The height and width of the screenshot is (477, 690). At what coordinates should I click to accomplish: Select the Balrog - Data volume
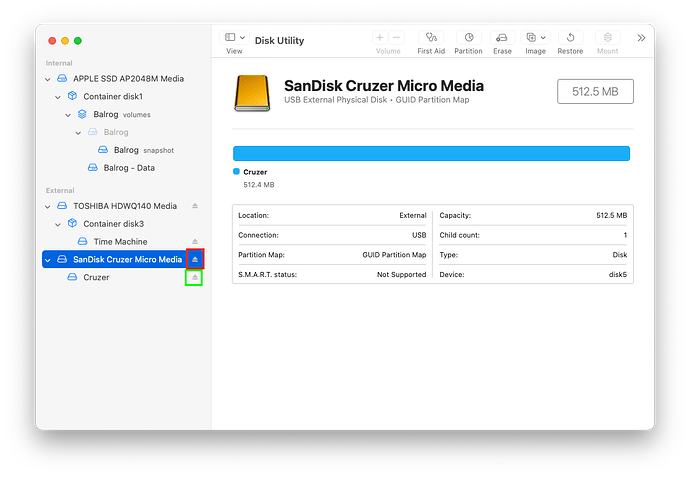(x=123, y=168)
